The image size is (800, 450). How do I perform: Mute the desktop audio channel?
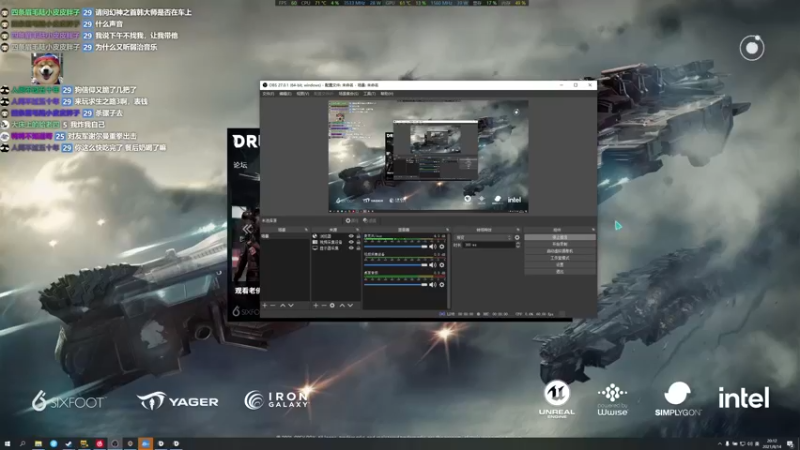click(x=433, y=285)
